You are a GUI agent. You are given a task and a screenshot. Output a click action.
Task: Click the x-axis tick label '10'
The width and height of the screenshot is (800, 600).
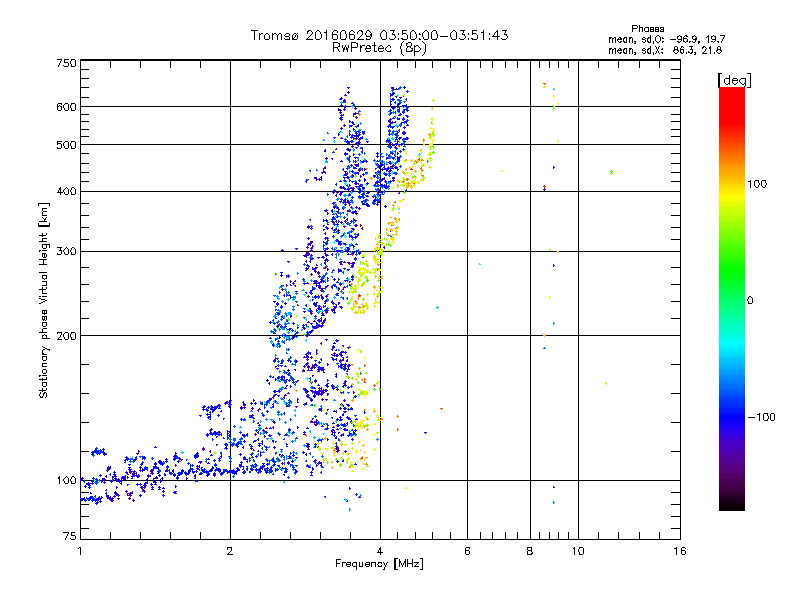(578, 551)
